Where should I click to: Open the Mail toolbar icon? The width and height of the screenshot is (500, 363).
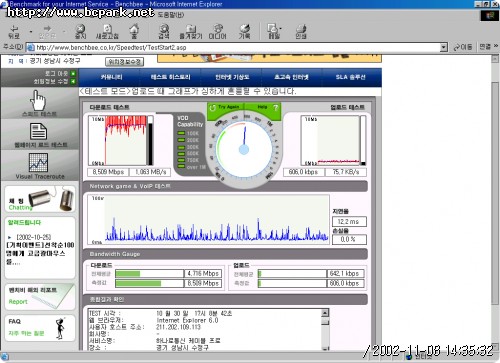tap(274, 32)
